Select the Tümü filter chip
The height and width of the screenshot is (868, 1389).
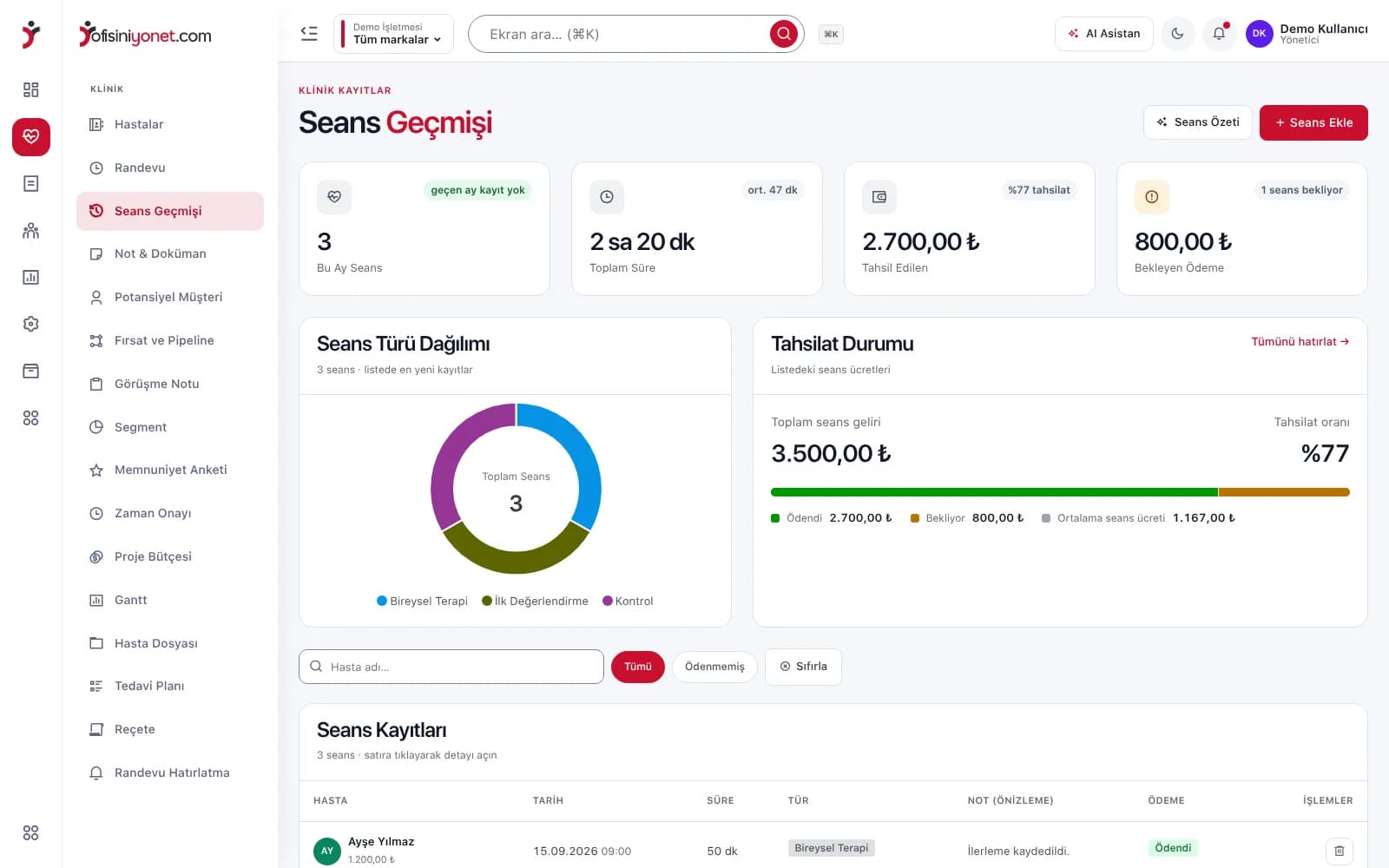pos(638,667)
